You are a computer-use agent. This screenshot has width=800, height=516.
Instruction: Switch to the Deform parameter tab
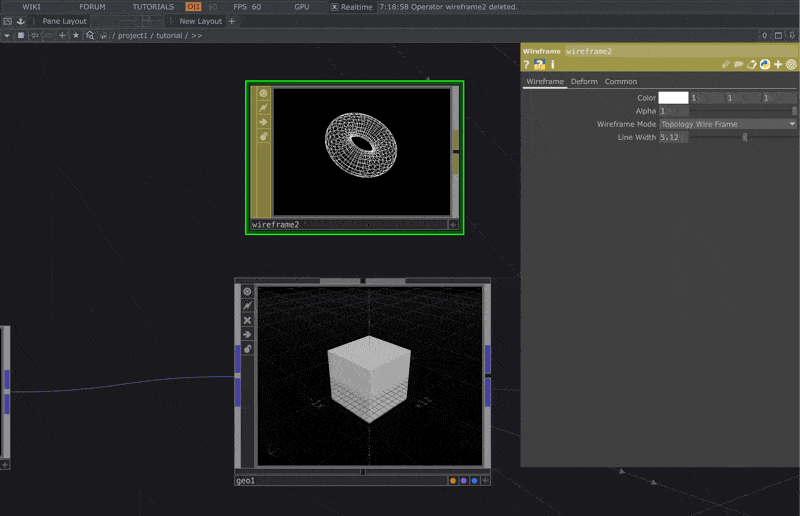(584, 81)
